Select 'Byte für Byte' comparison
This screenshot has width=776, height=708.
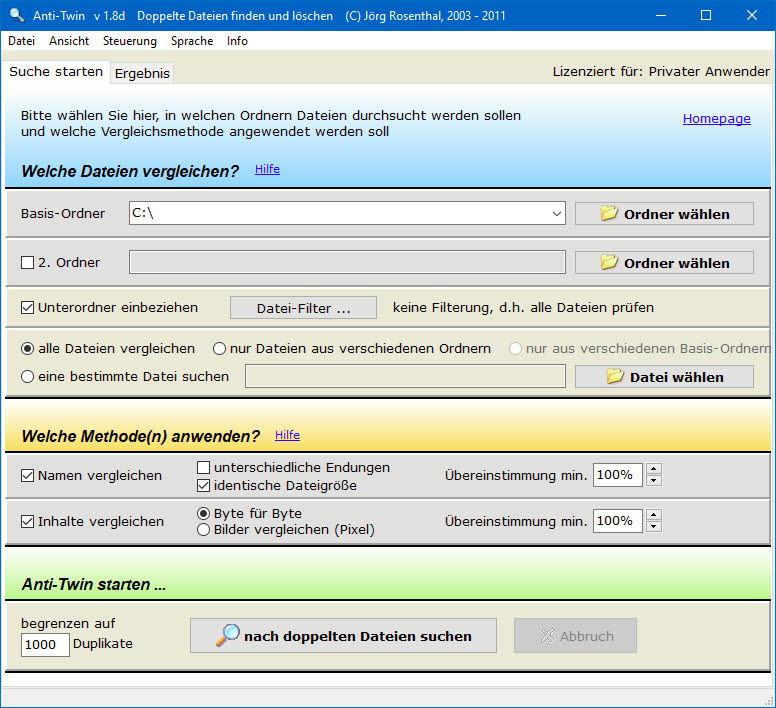tap(203, 514)
